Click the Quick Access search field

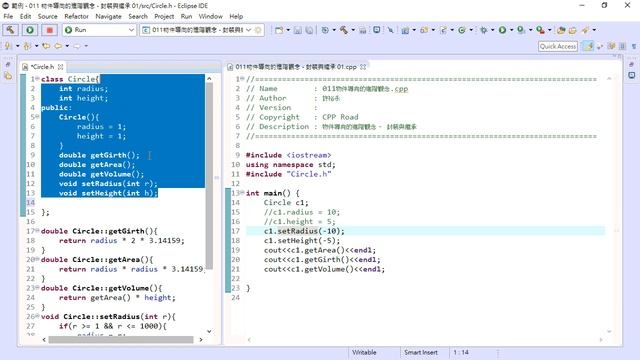point(558,46)
